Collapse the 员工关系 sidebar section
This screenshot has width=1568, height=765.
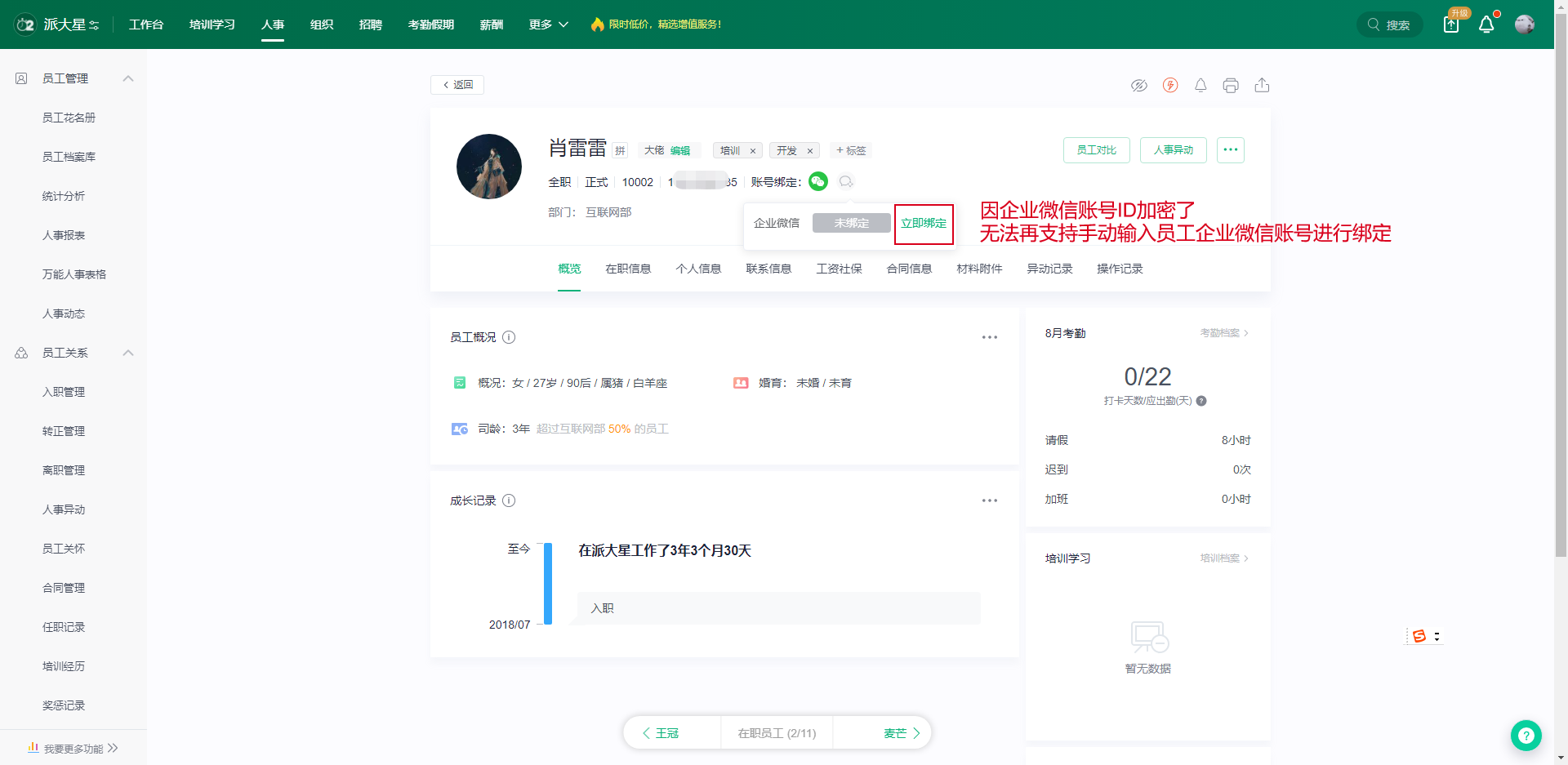click(128, 353)
